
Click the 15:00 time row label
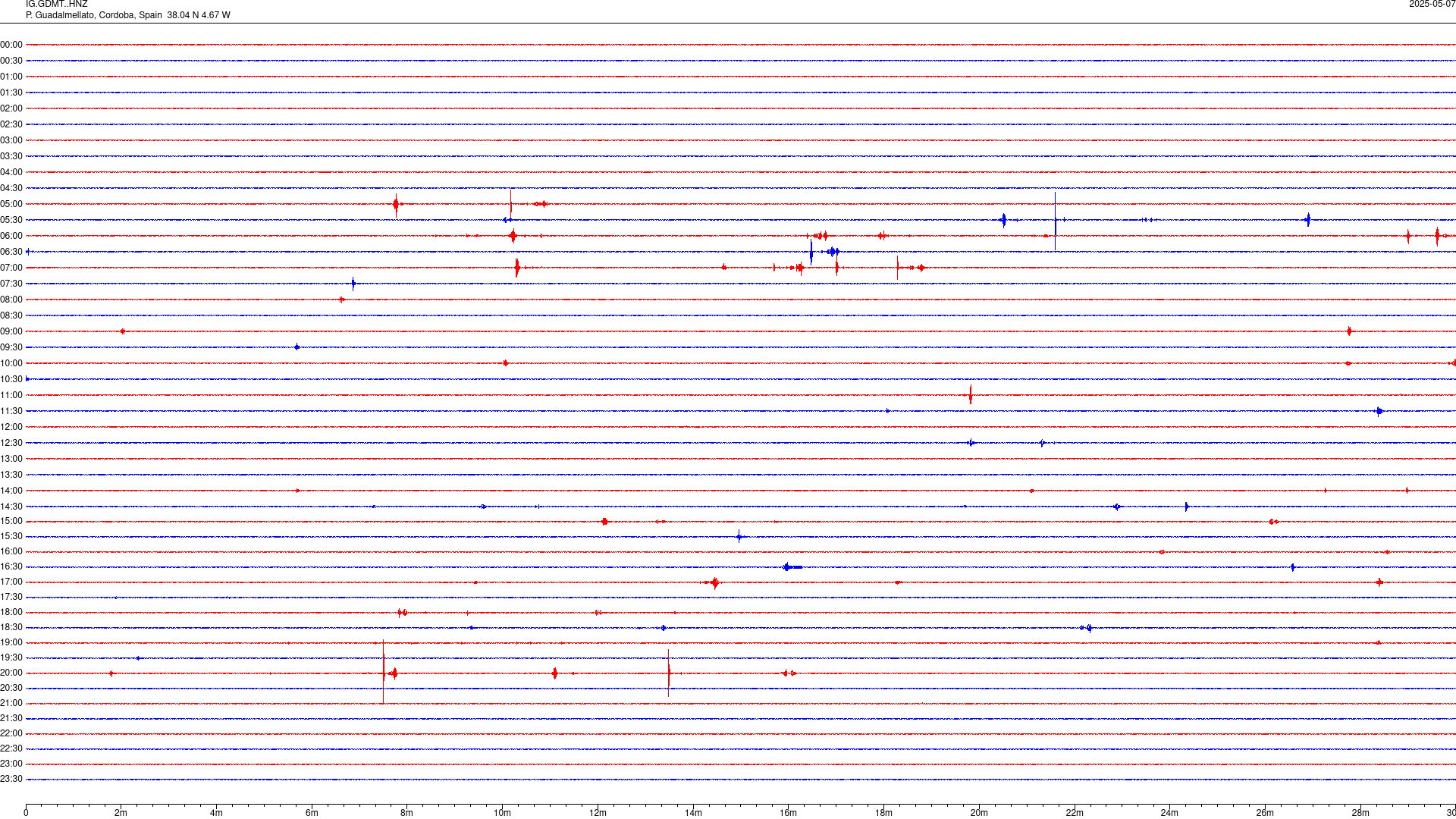pos(11,521)
